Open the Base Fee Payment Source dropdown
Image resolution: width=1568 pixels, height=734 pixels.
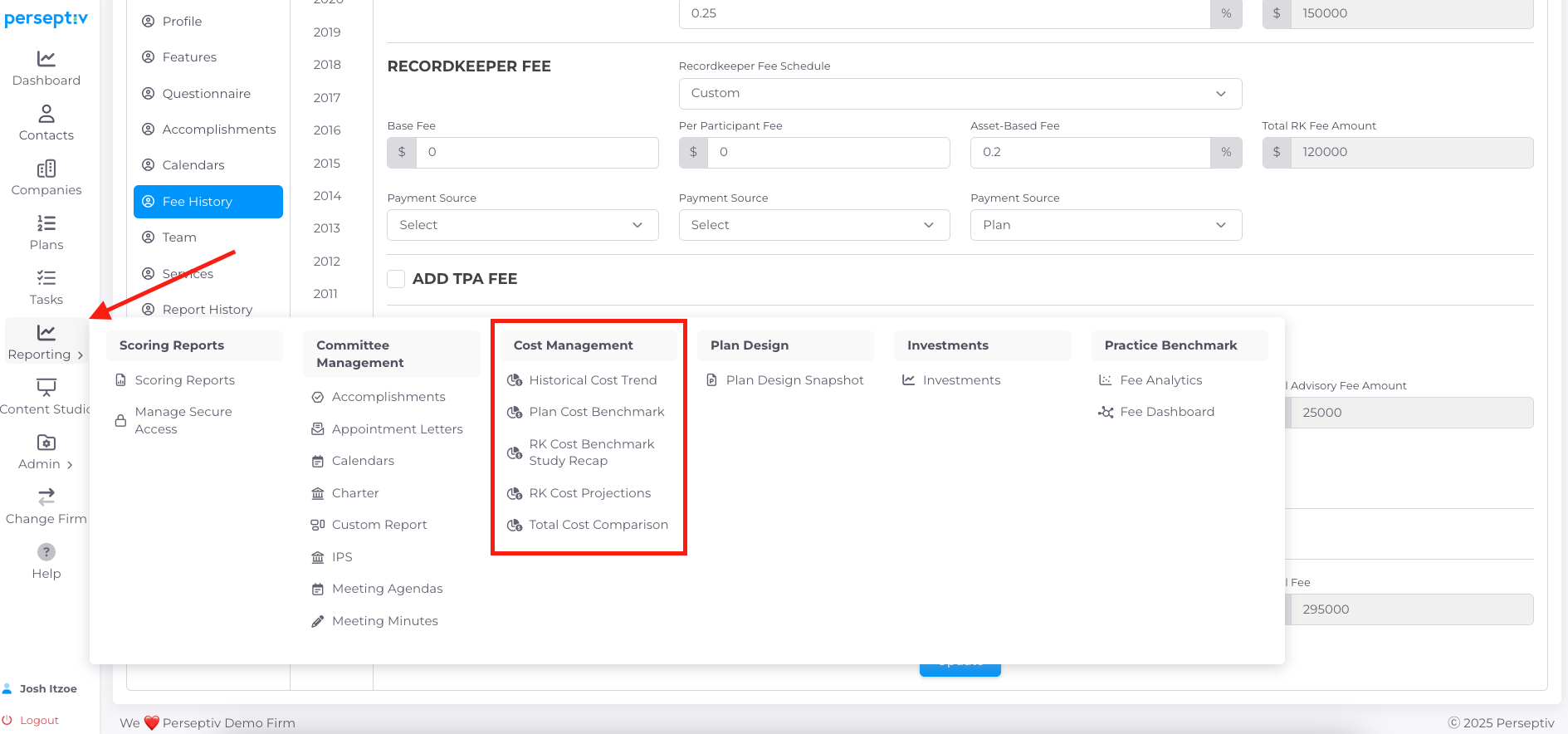point(523,225)
